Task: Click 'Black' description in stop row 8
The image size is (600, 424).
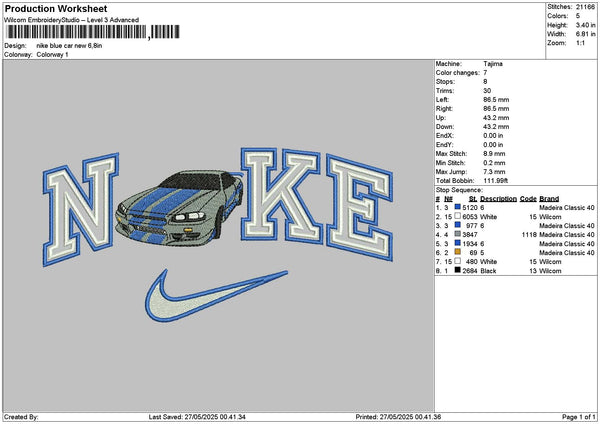Action: 488,271
